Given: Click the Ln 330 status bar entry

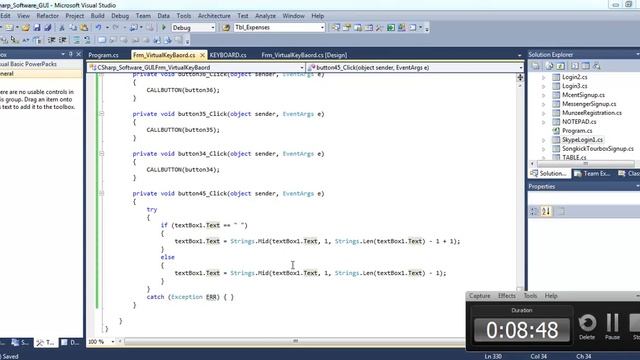Looking at the screenshot, I should [493, 356].
